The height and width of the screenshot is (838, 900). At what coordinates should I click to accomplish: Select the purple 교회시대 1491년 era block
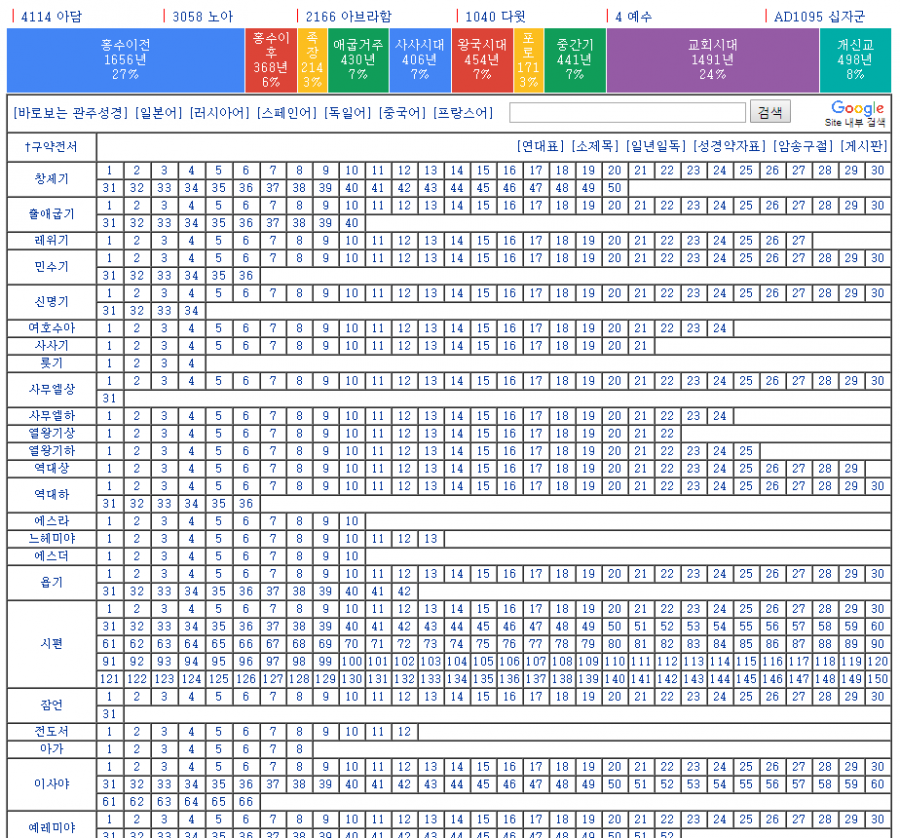(x=713, y=60)
